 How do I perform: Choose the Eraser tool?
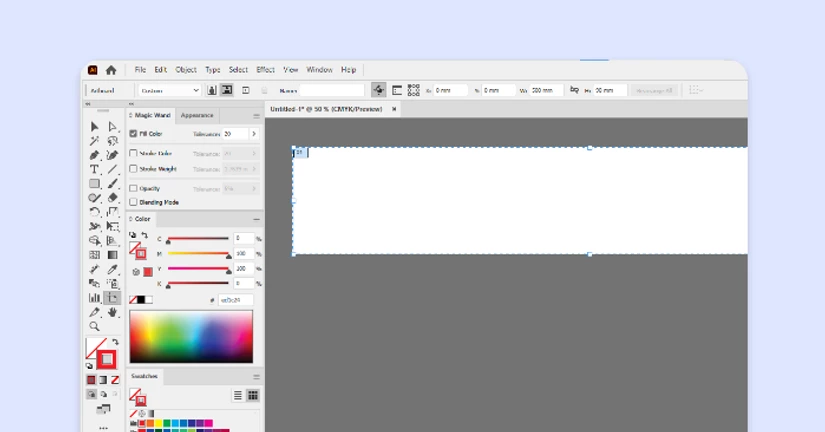click(x=112, y=198)
